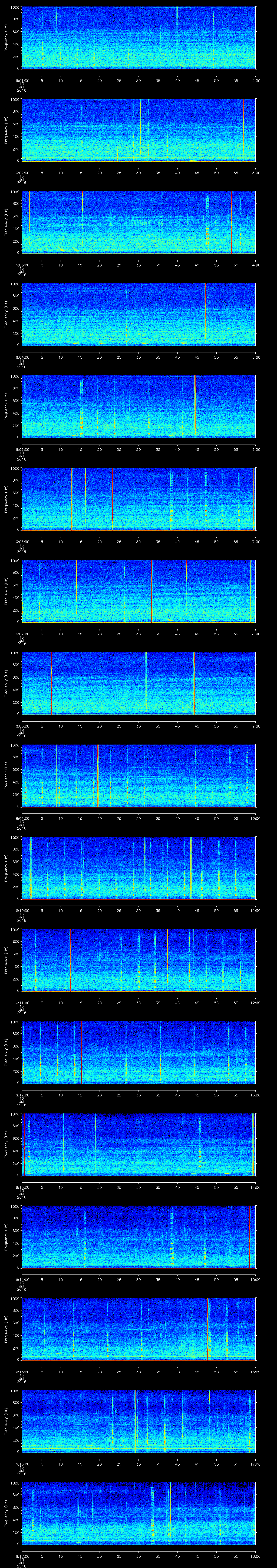Open the spectrogram panel above the 6:01:00 label

139,38
